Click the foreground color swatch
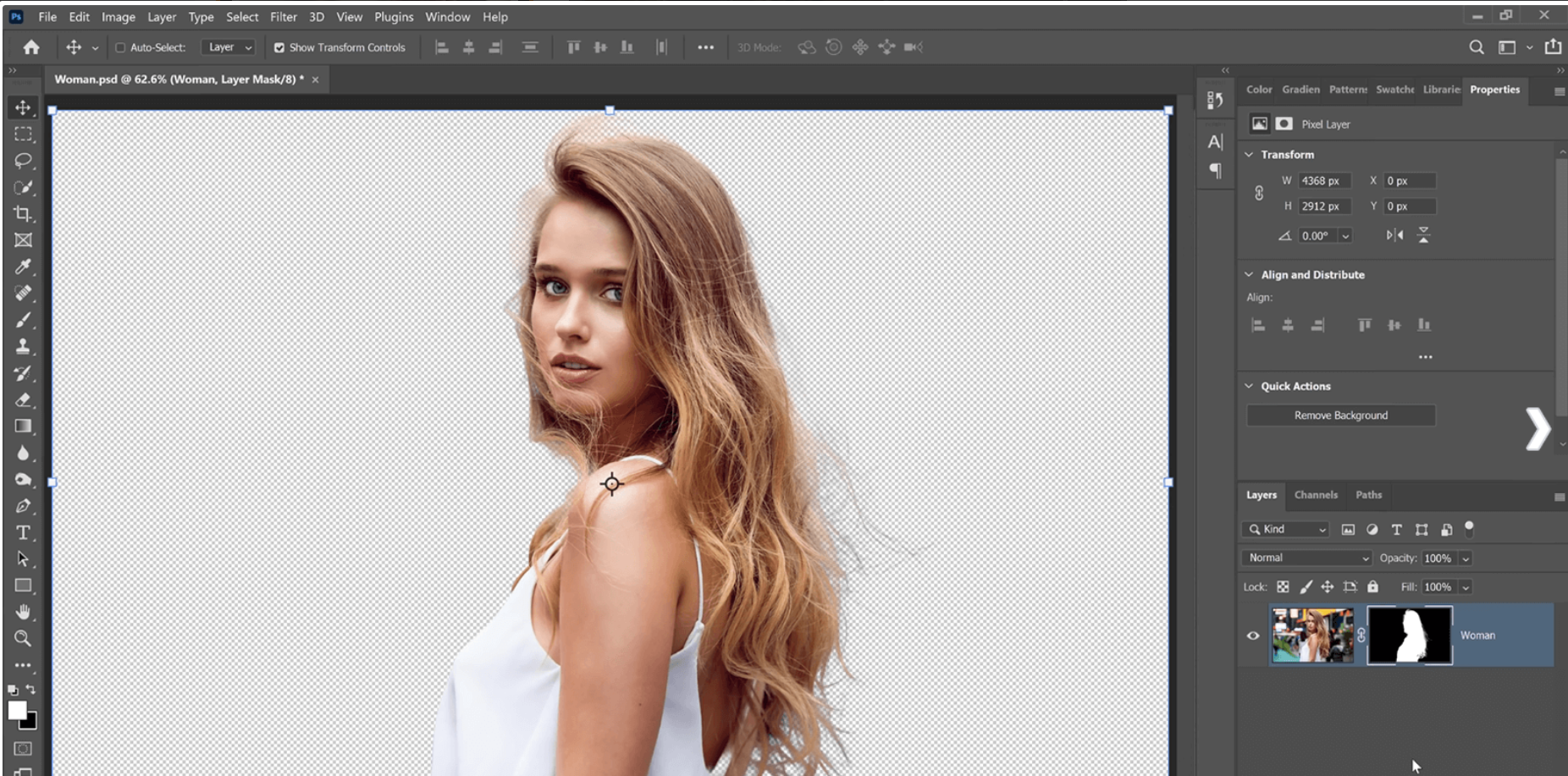The width and height of the screenshot is (1568, 776). click(x=17, y=710)
